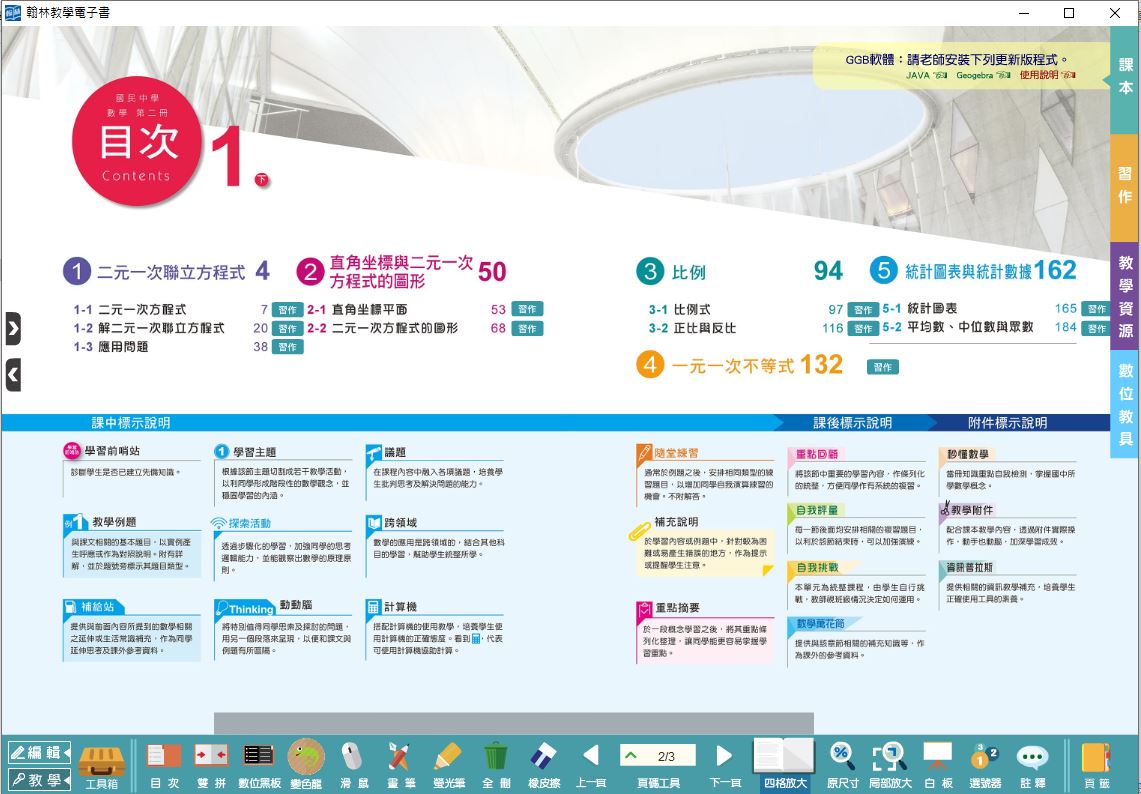Select the 螢光筆 highlighter tool
This screenshot has width=1141, height=794.
[x=448, y=765]
